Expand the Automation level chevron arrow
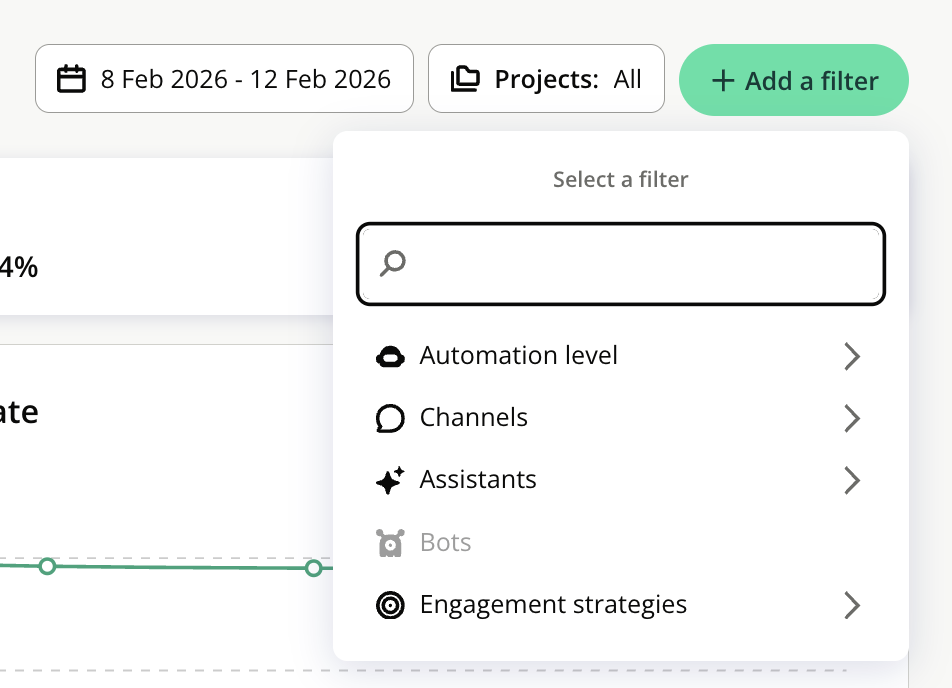This screenshot has height=688, width=952. (x=851, y=356)
